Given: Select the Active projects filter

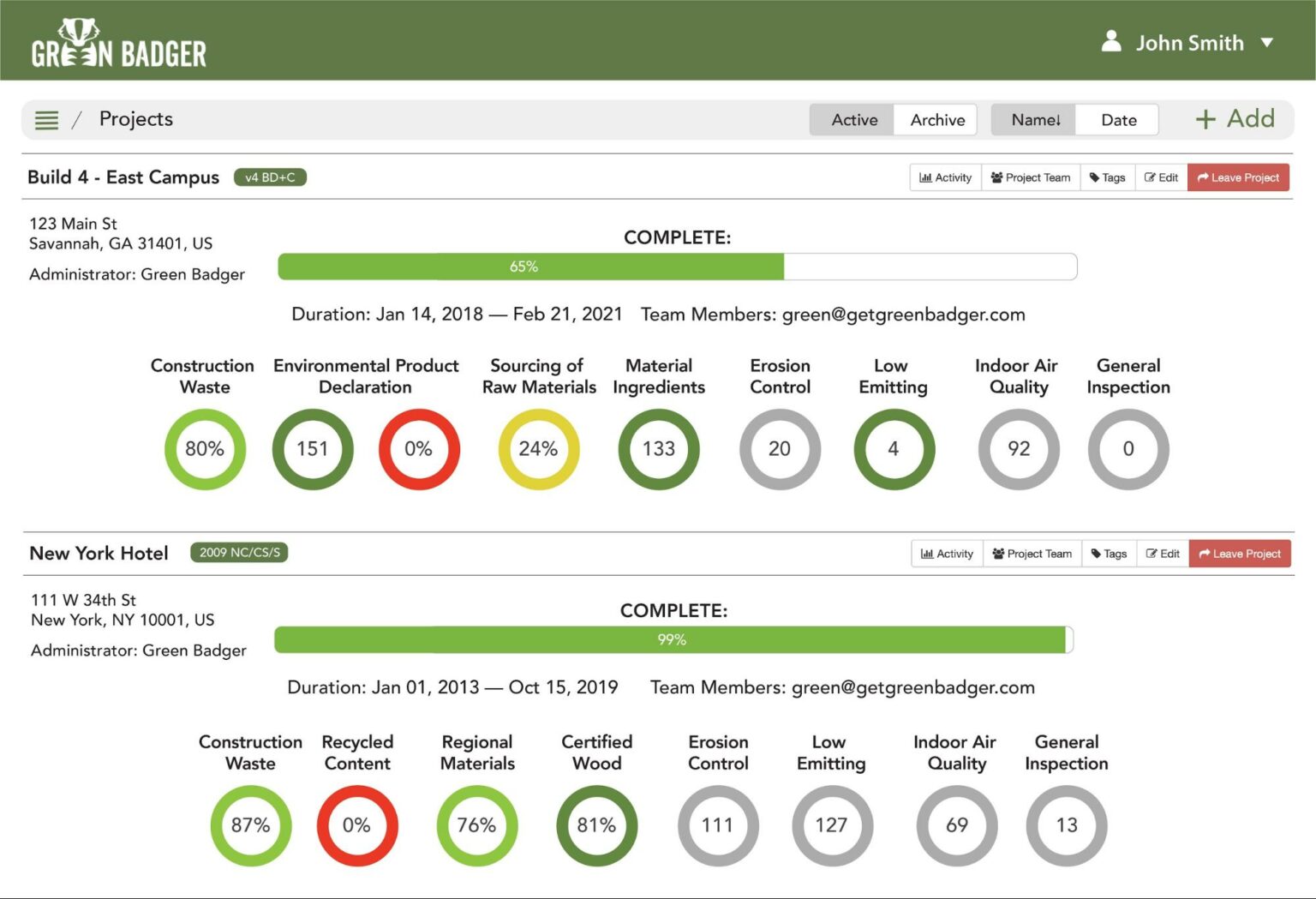Looking at the screenshot, I should [853, 119].
